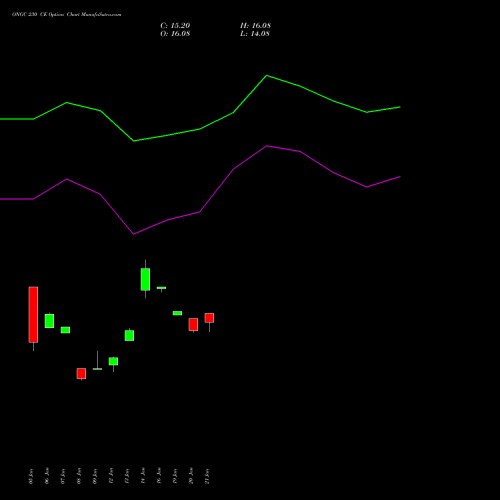Select the low value L: 14.08
This screenshot has height=500, width=500.
point(255,34)
